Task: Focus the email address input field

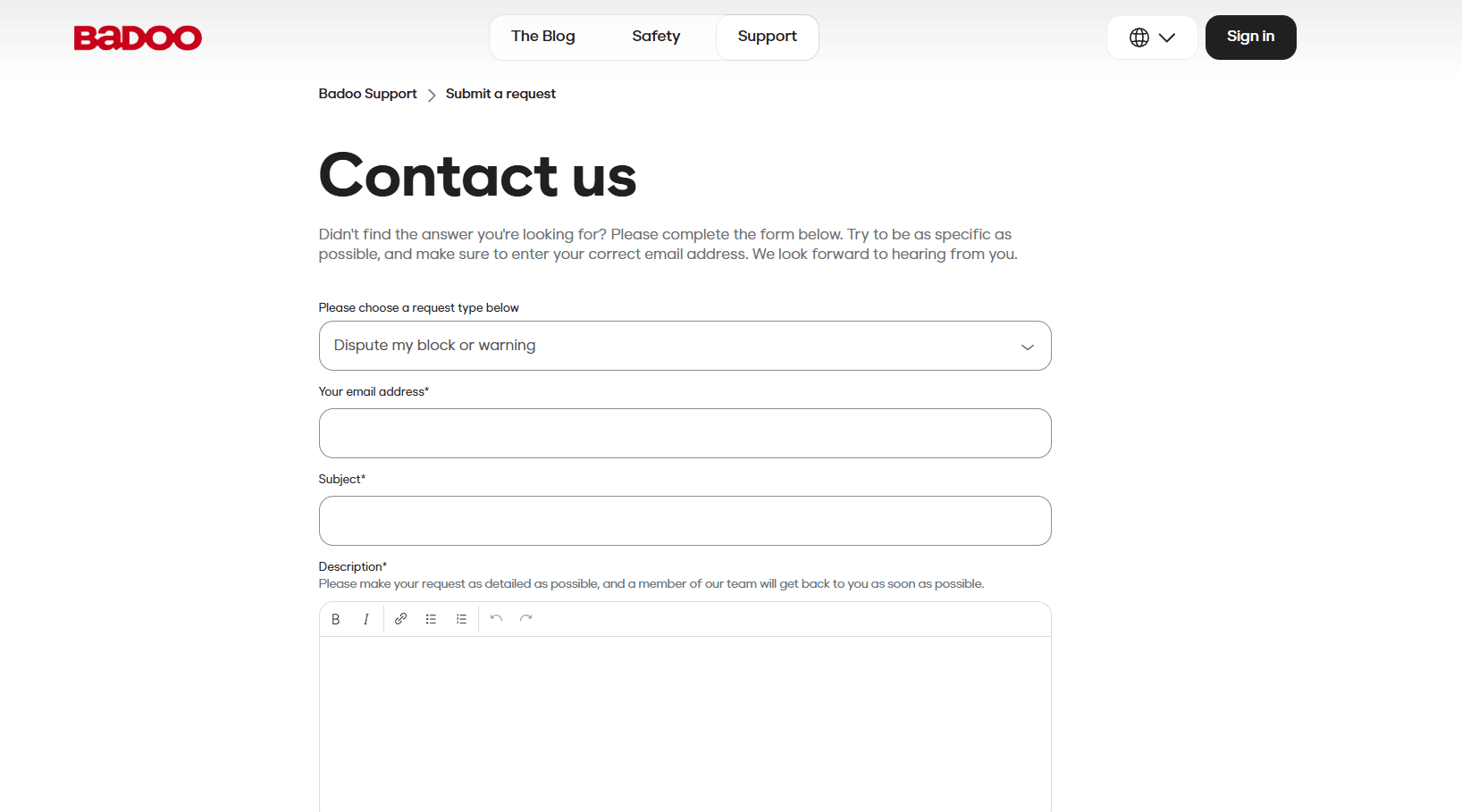Action: click(x=685, y=433)
